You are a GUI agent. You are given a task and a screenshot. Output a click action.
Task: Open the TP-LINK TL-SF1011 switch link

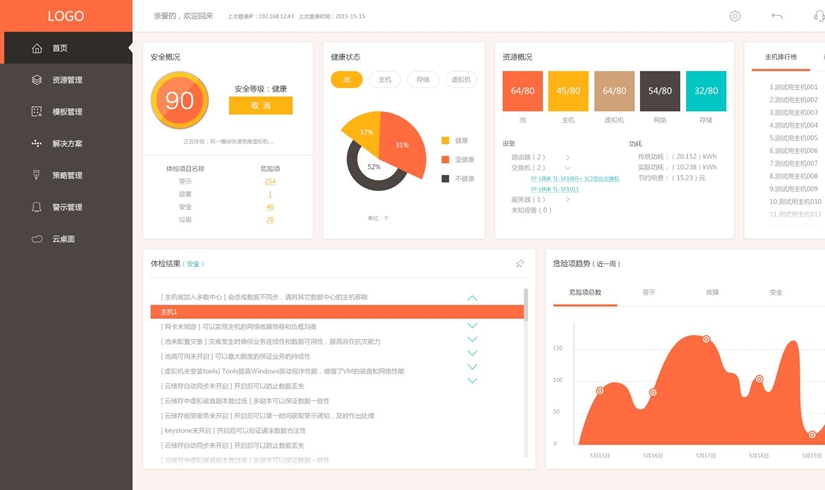point(555,189)
